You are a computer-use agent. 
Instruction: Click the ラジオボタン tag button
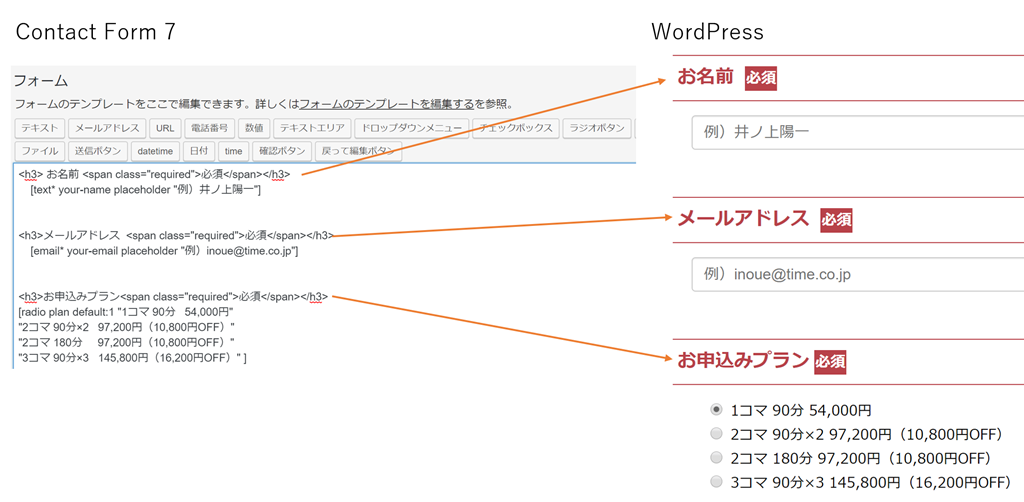(597, 128)
